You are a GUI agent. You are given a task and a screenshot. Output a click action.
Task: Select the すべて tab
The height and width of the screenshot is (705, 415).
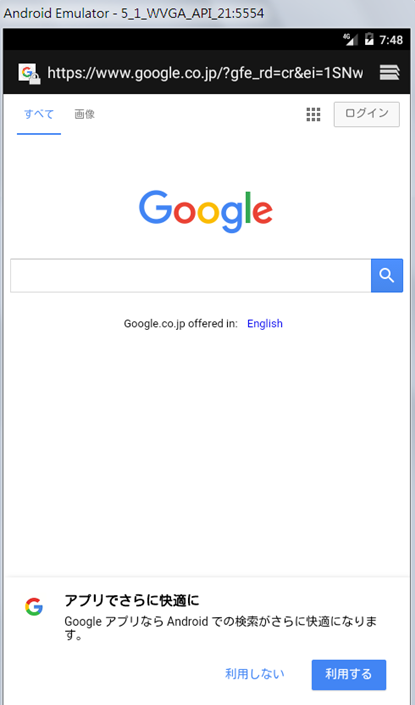[x=39, y=115]
